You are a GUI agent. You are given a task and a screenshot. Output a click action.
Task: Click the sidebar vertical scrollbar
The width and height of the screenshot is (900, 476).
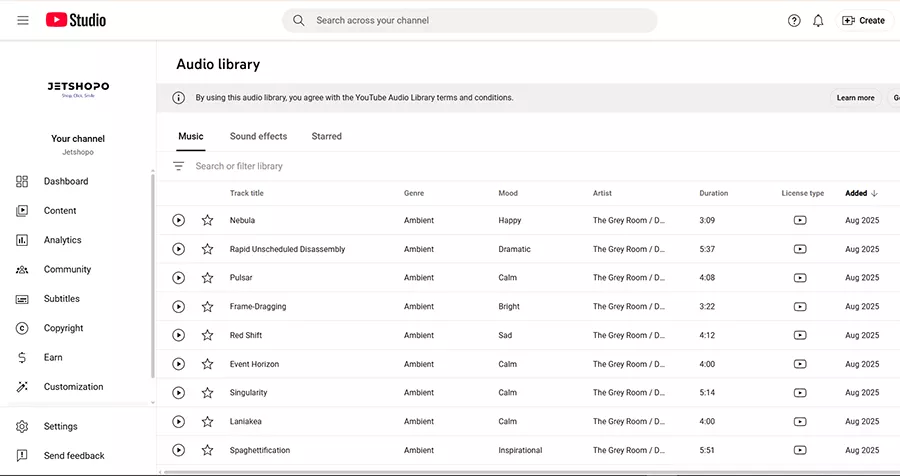(x=153, y=276)
